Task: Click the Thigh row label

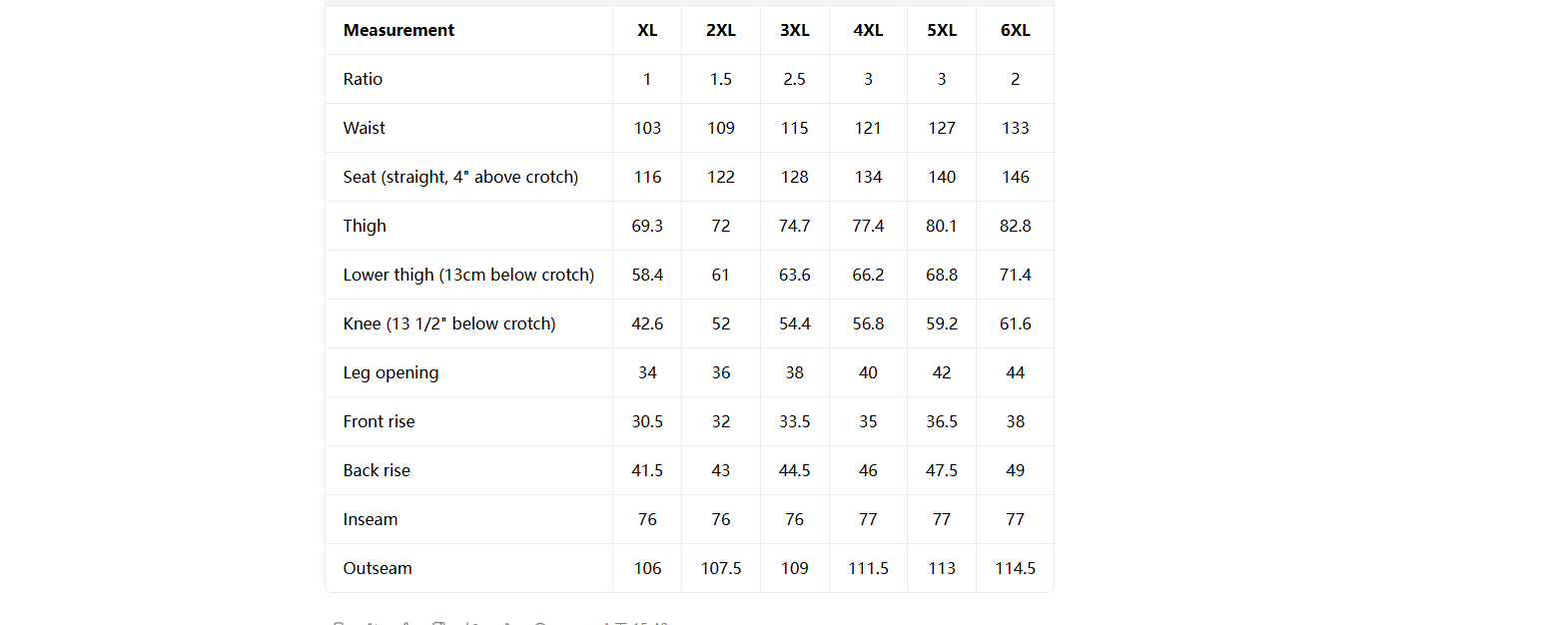Action: (x=365, y=226)
